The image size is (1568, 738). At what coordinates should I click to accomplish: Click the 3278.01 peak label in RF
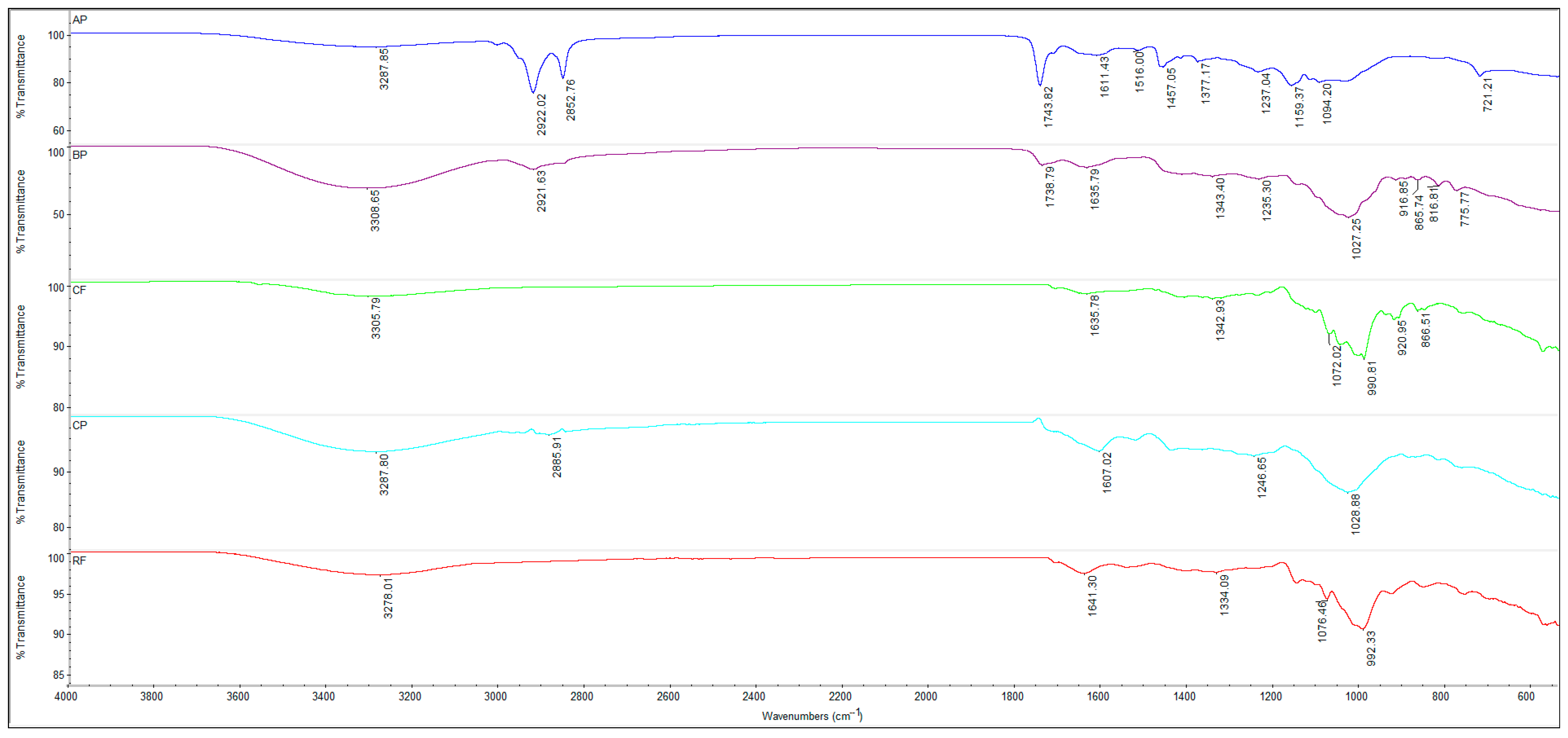pyautogui.click(x=388, y=598)
